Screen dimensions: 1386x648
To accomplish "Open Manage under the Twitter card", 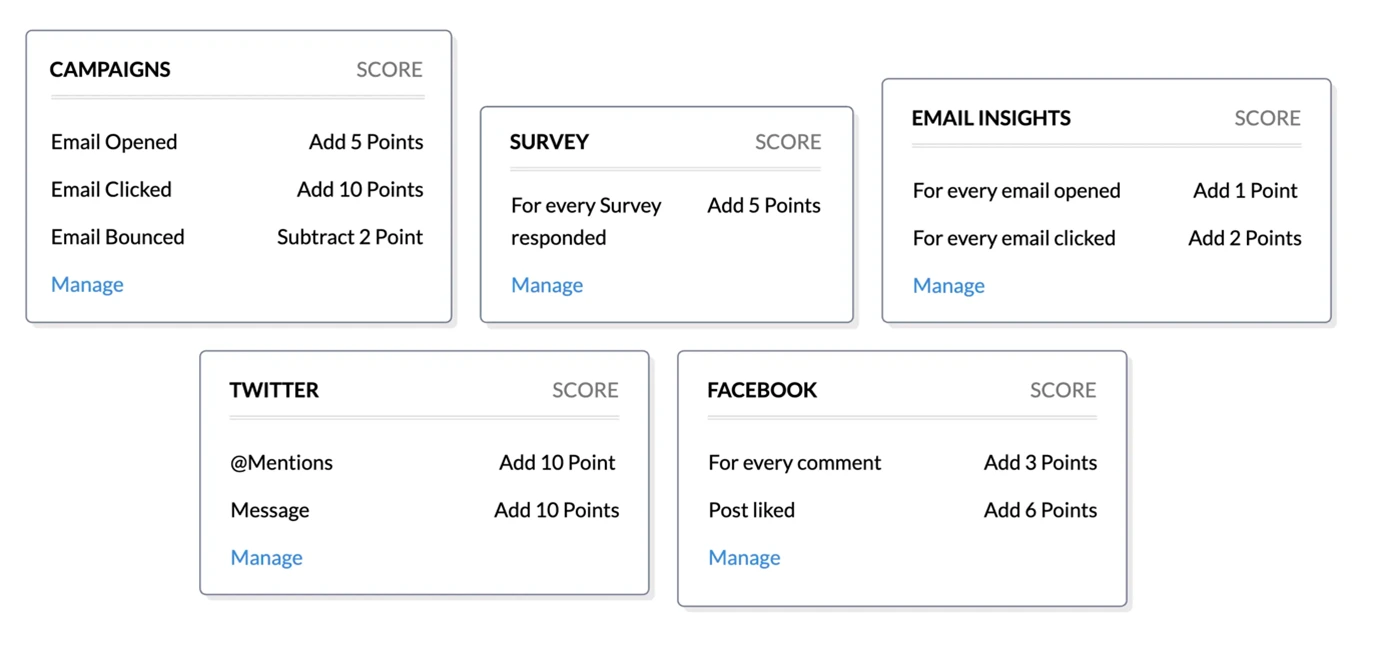I will pyautogui.click(x=266, y=557).
